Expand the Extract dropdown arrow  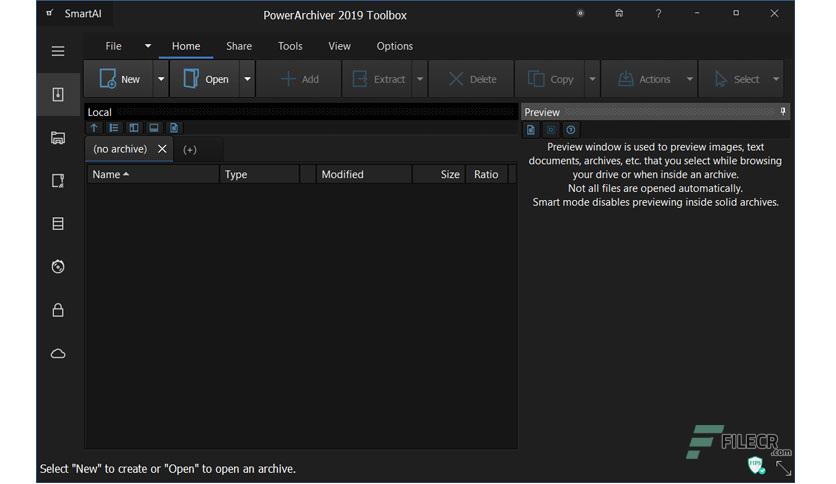point(420,79)
